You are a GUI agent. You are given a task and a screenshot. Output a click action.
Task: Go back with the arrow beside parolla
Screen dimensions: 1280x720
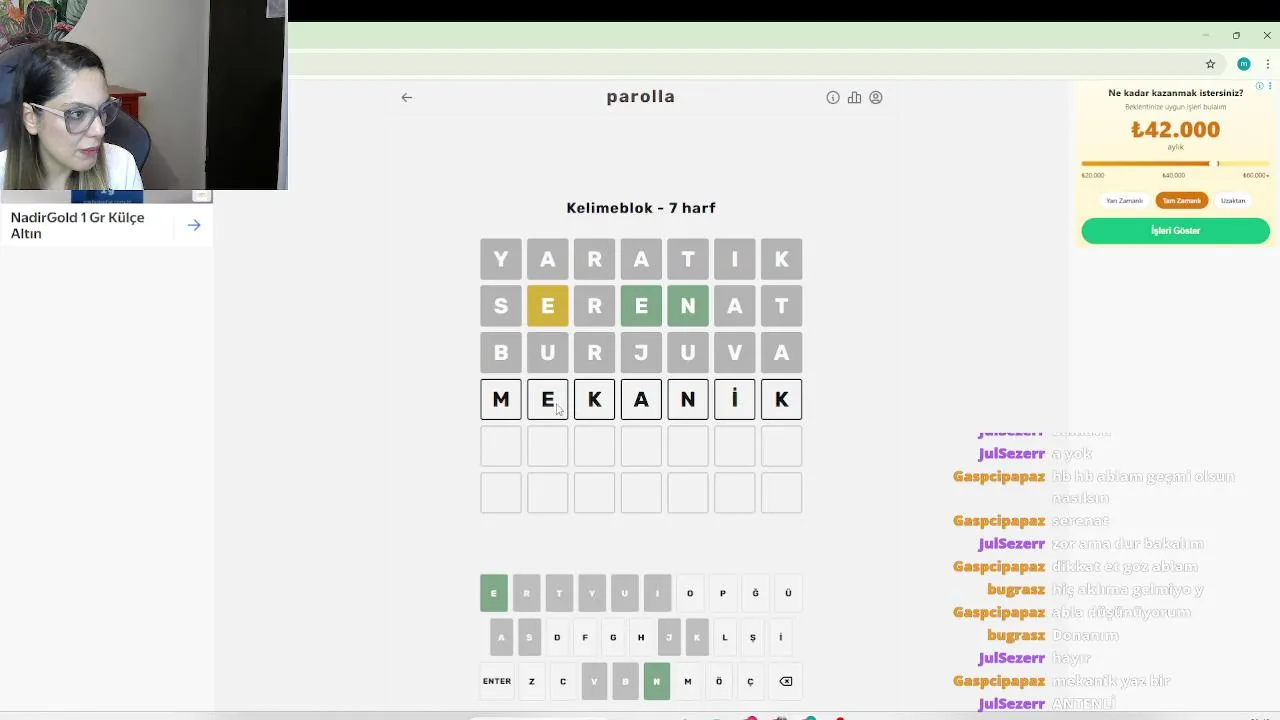pyautogui.click(x=406, y=97)
